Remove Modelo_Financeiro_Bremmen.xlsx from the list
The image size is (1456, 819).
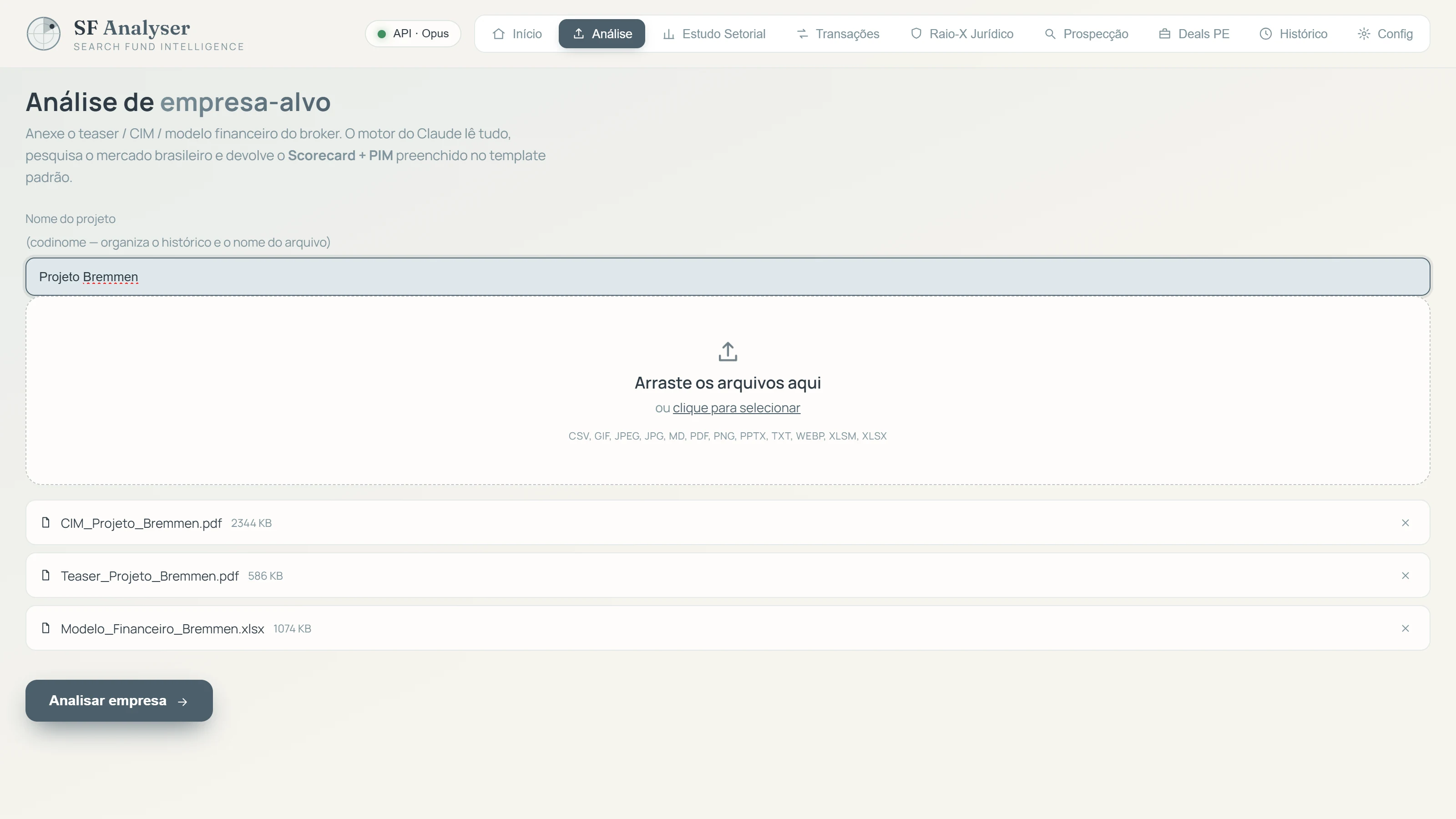(1405, 628)
